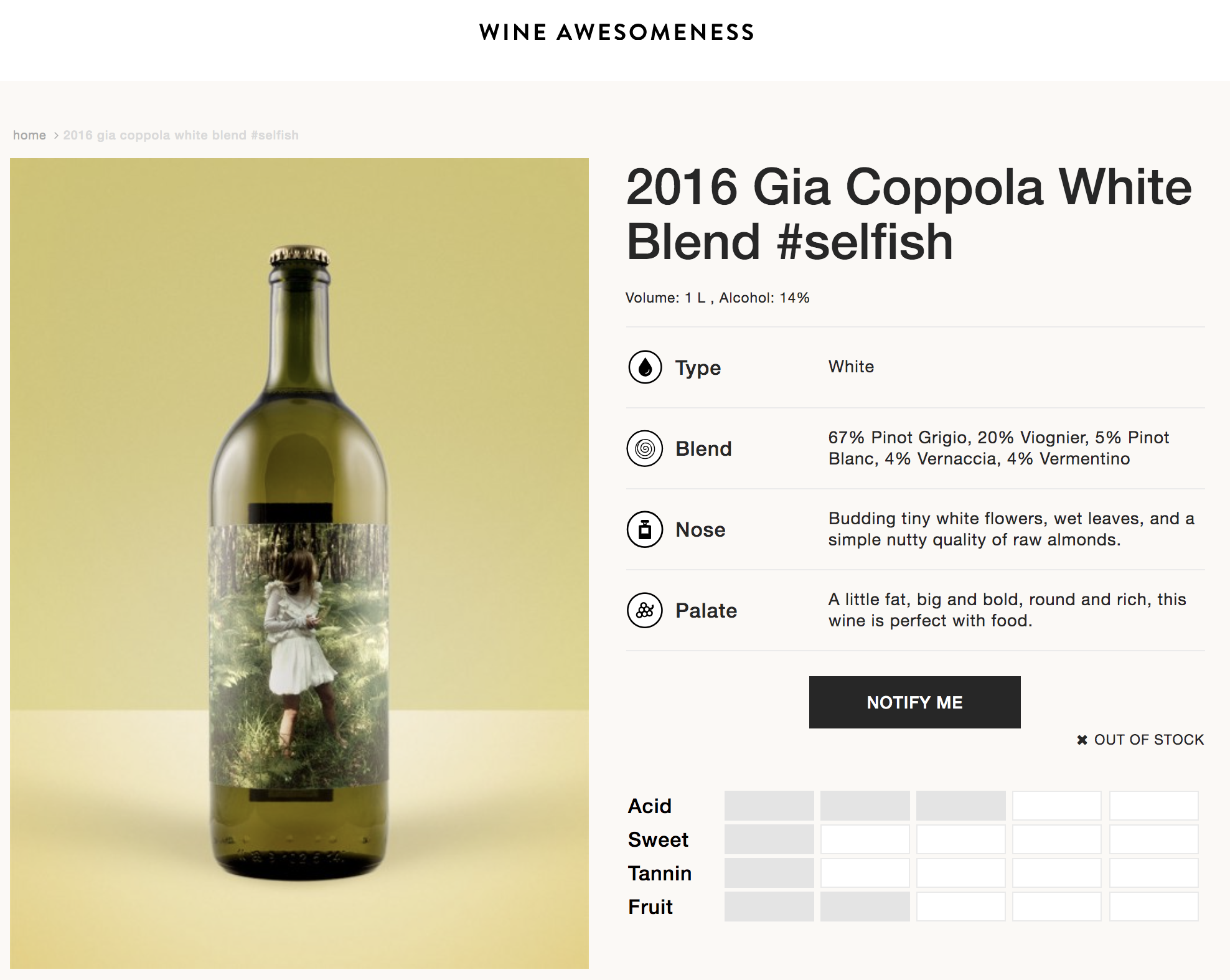Click the wine bottle product image
This screenshot has height=980, width=1230.
[299, 563]
